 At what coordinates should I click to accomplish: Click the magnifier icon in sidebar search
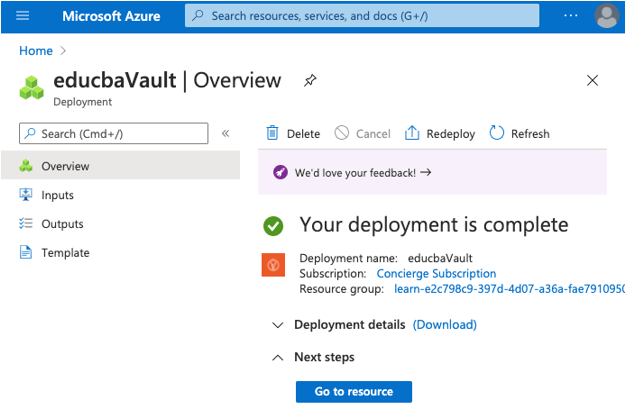[x=30, y=133]
